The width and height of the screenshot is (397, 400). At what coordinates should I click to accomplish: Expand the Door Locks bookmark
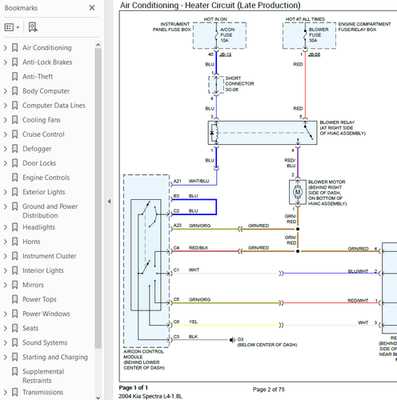tap(5, 163)
